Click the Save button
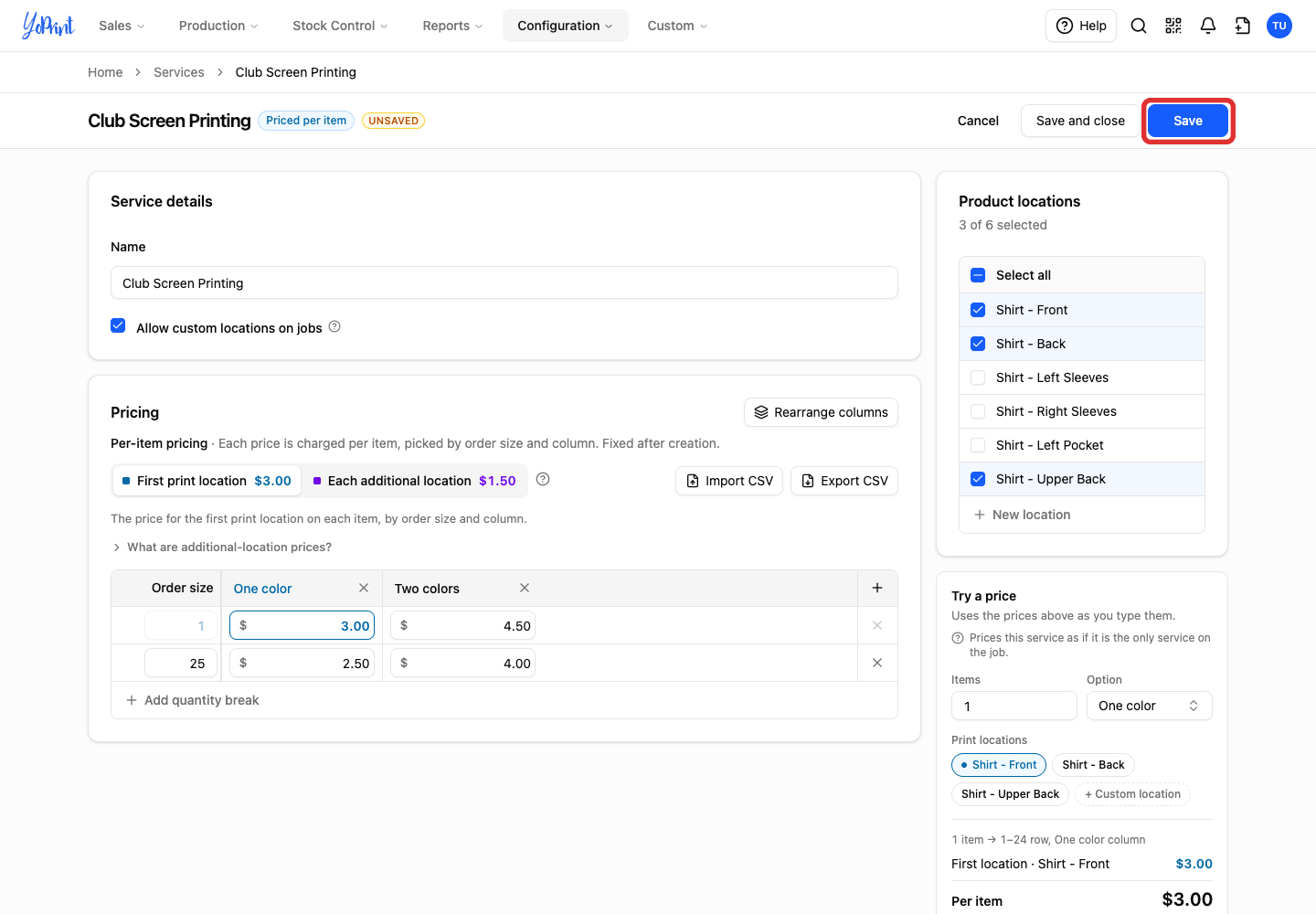 point(1187,121)
